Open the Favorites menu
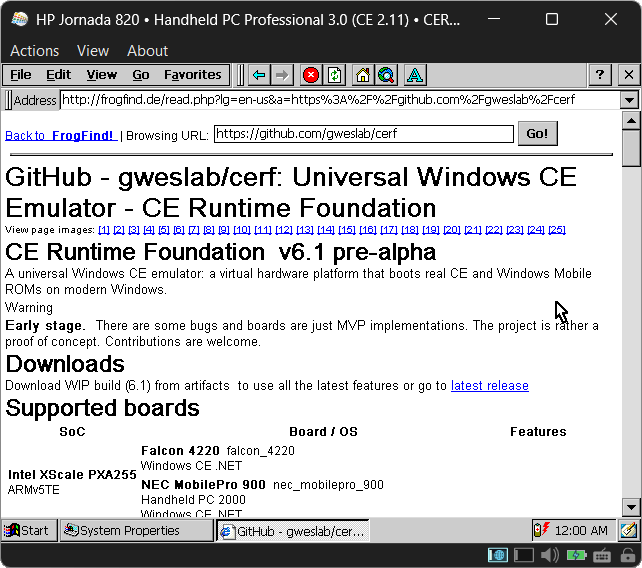 point(192,75)
